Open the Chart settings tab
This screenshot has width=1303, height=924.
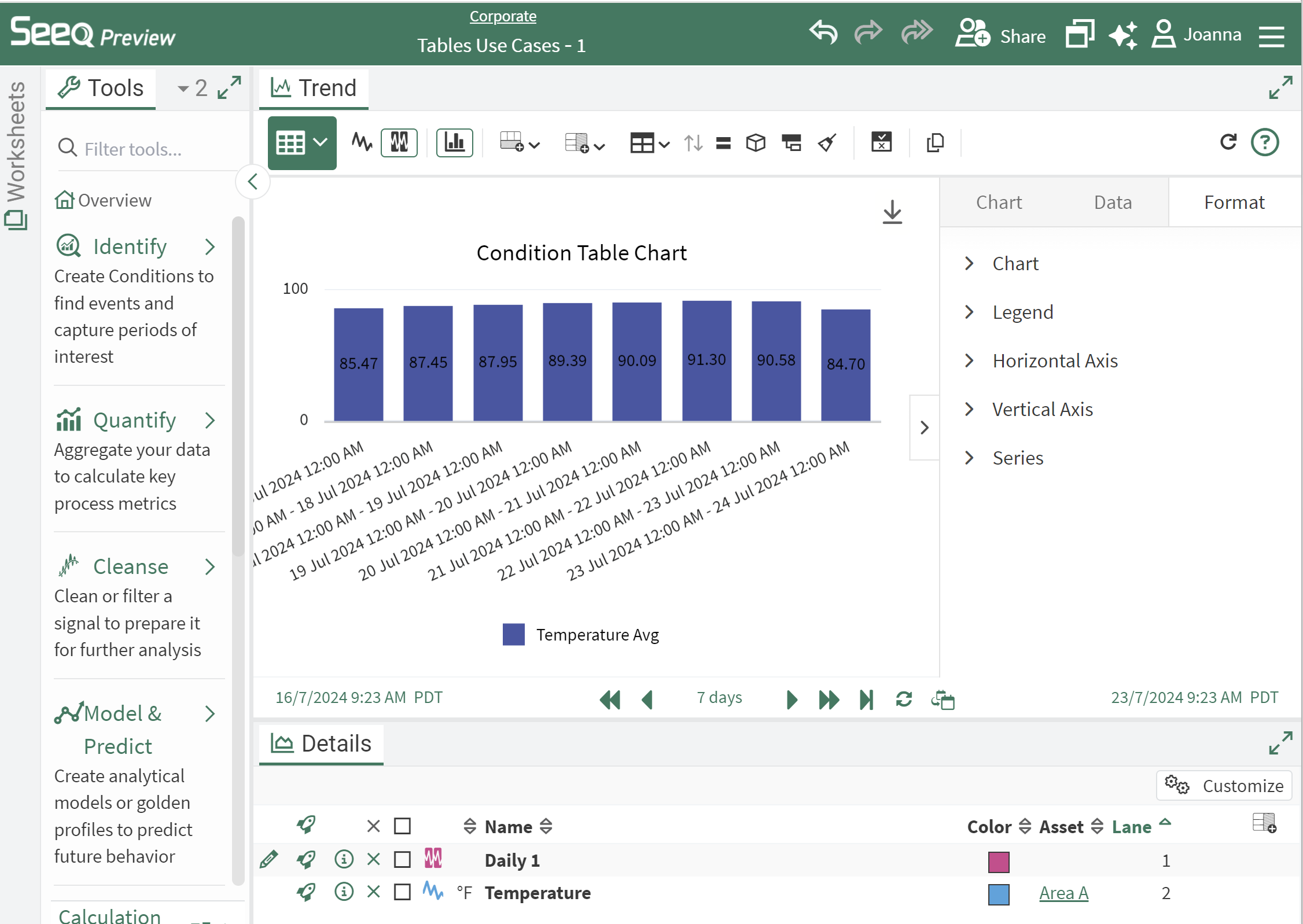point(999,203)
